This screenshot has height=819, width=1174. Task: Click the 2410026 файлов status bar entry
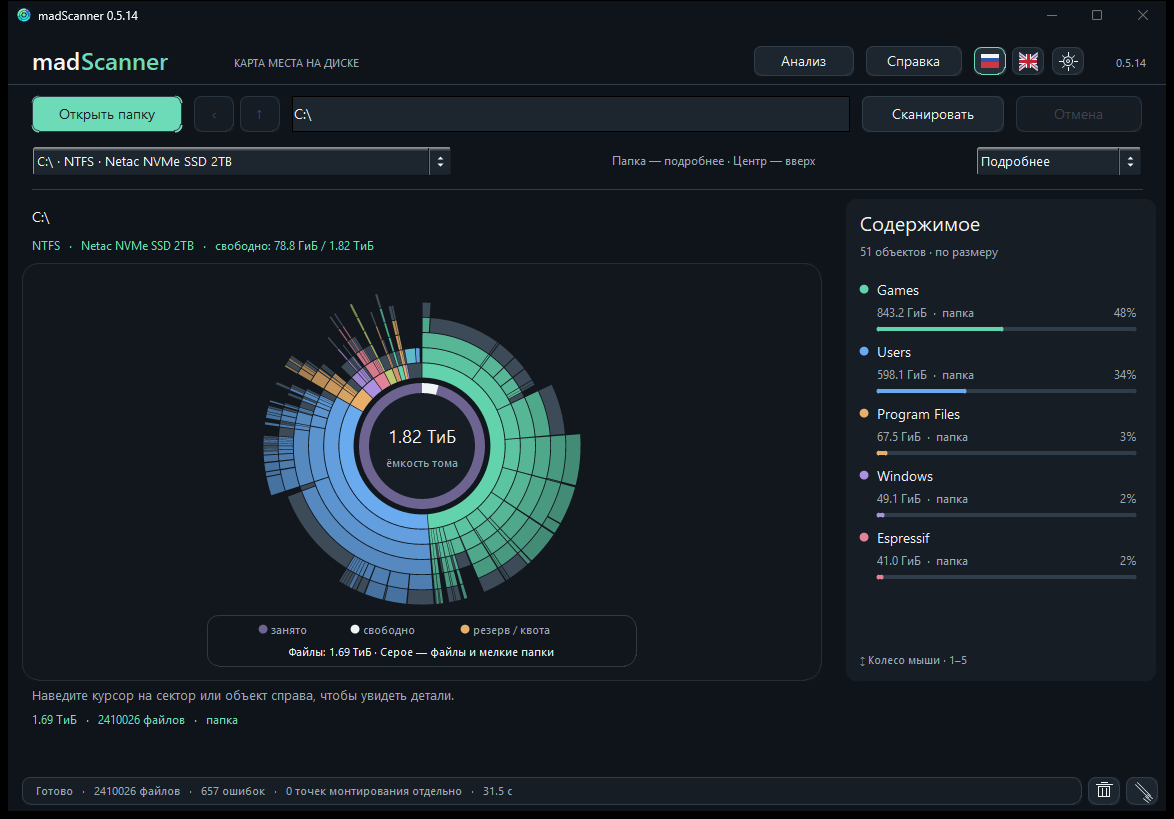click(137, 791)
